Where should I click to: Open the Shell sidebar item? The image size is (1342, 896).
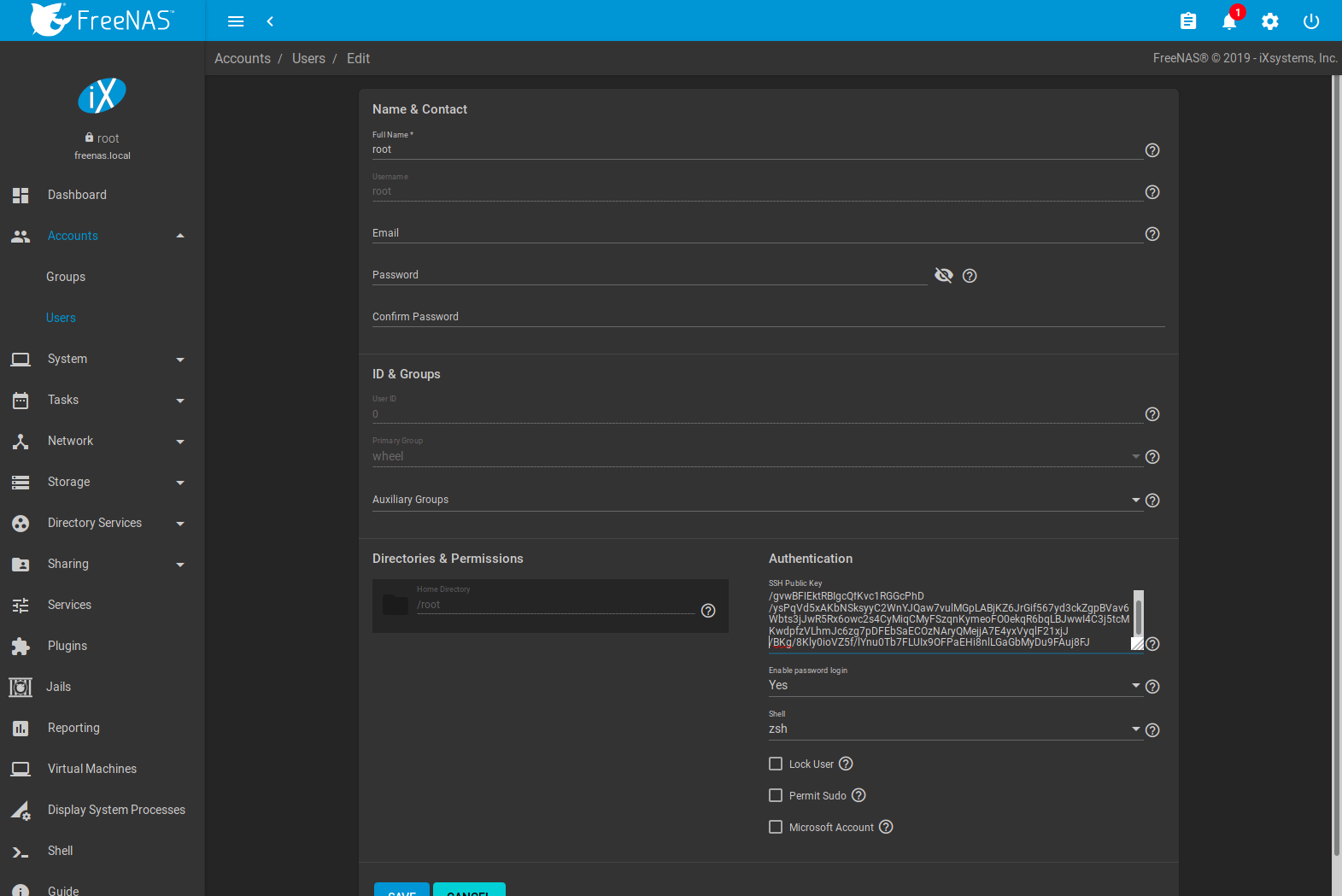point(103,851)
